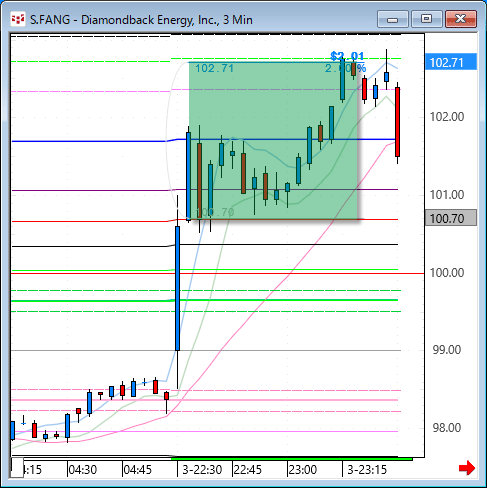Image resolution: width=487 pixels, height=488 pixels.
Task: Click the 100.70 gray price marker
Action: tap(451, 218)
